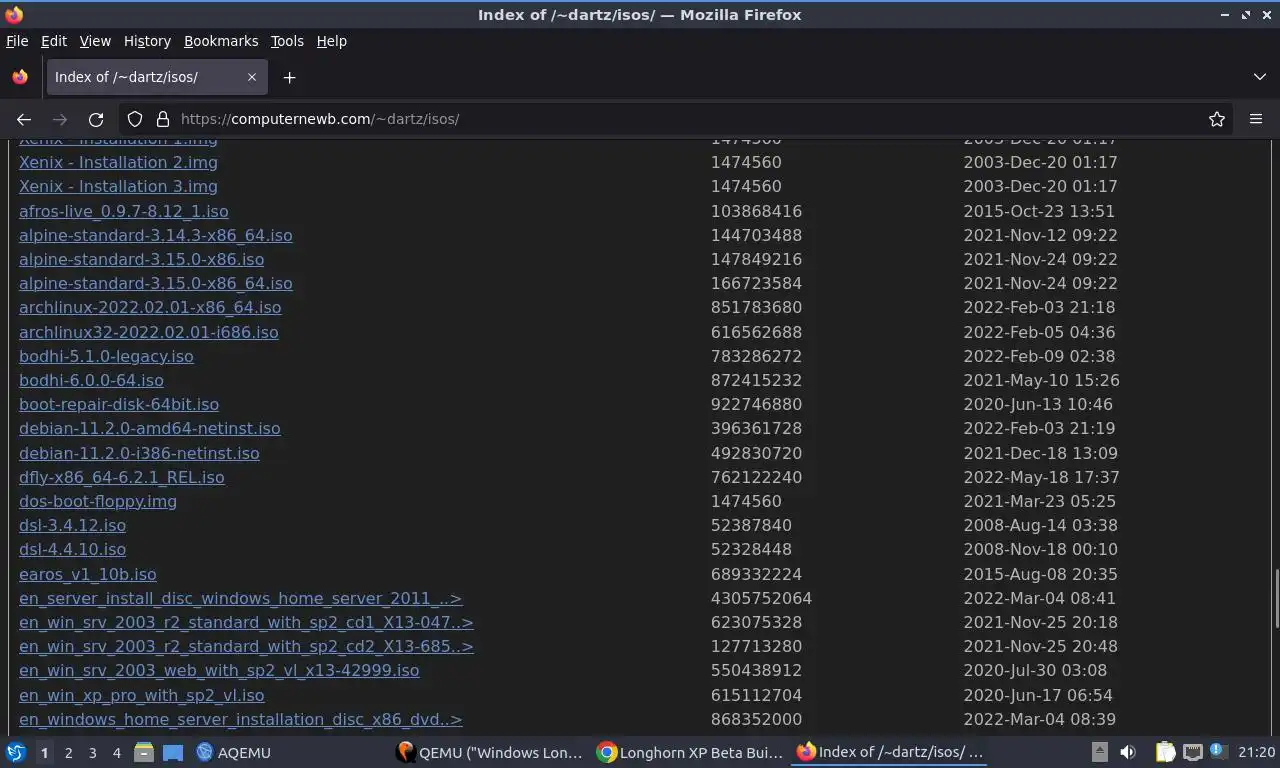Select the Index of /~dartz/isos/ tab
1280x768 pixels.
(157, 77)
